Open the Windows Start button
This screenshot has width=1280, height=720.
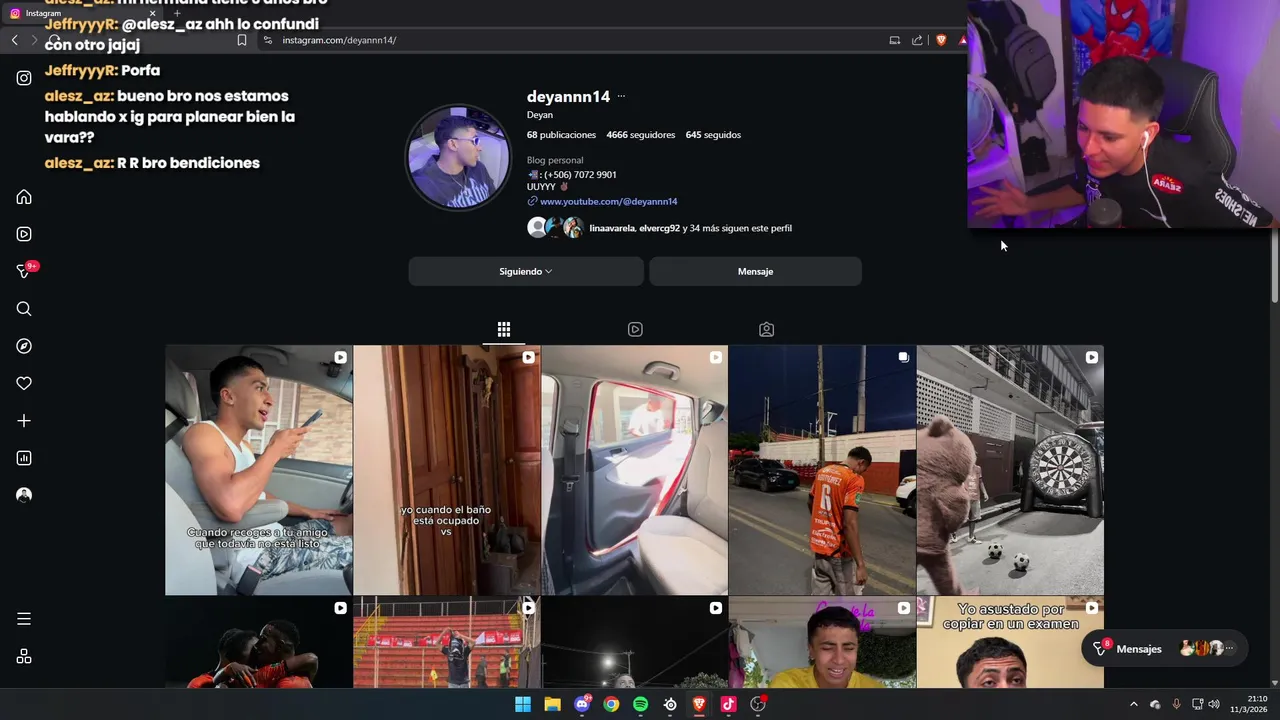[523, 704]
